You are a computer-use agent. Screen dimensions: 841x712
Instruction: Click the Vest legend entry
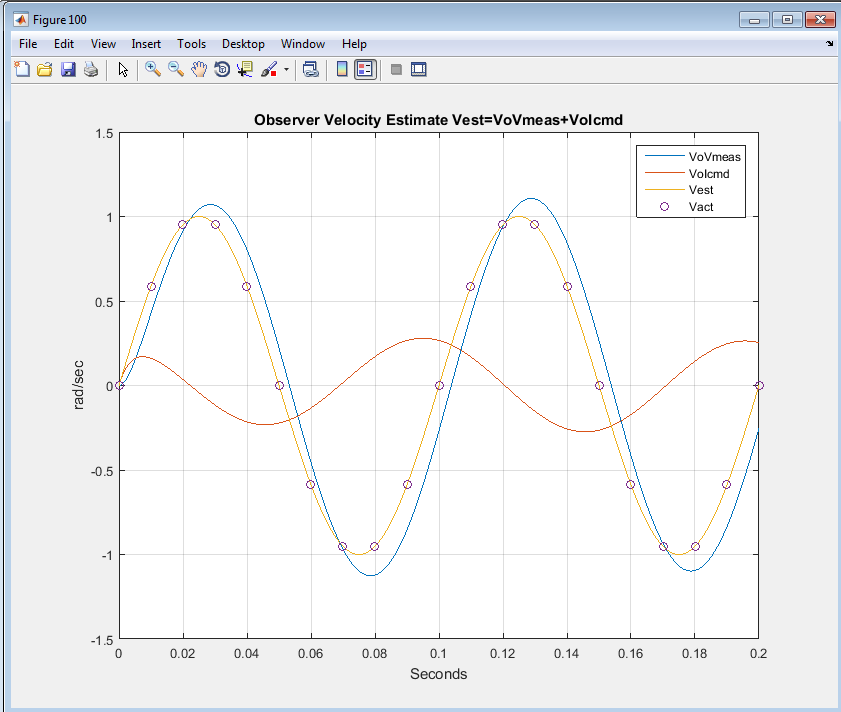(701, 190)
